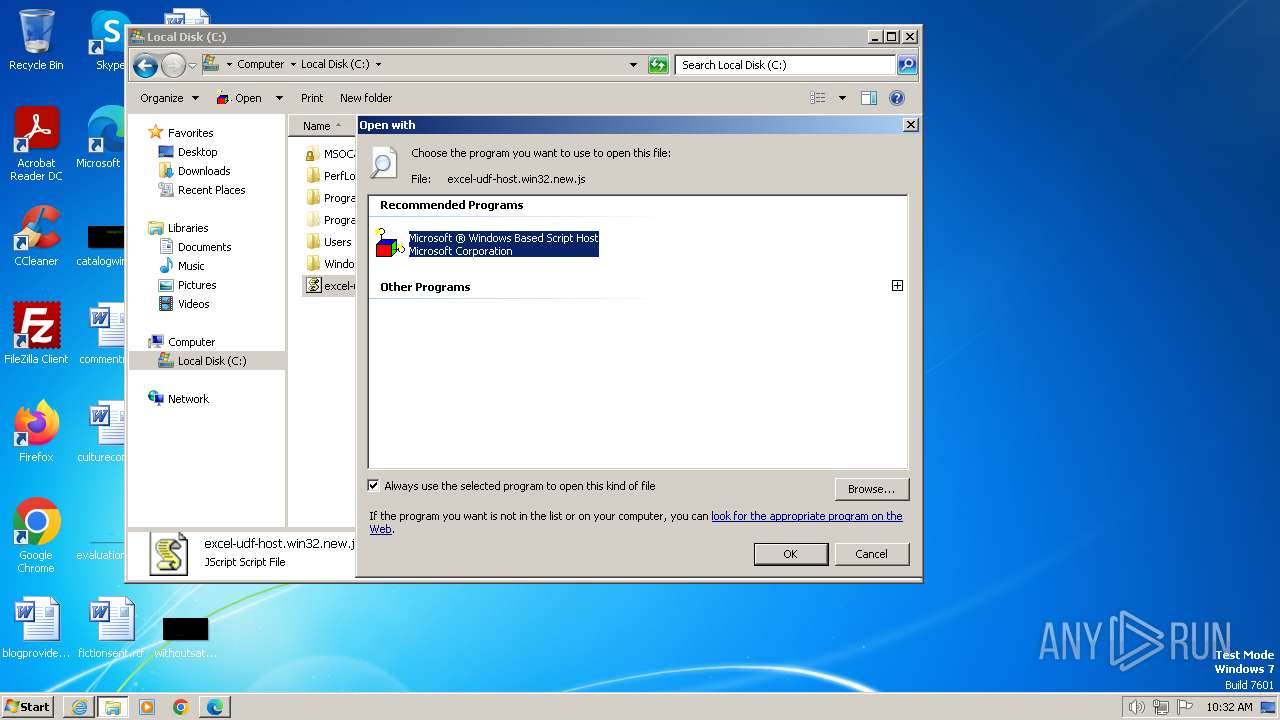The image size is (1280, 720).
Task: Expand the Computer breadcrumb arrow
Action: click(x=293, y=65)
